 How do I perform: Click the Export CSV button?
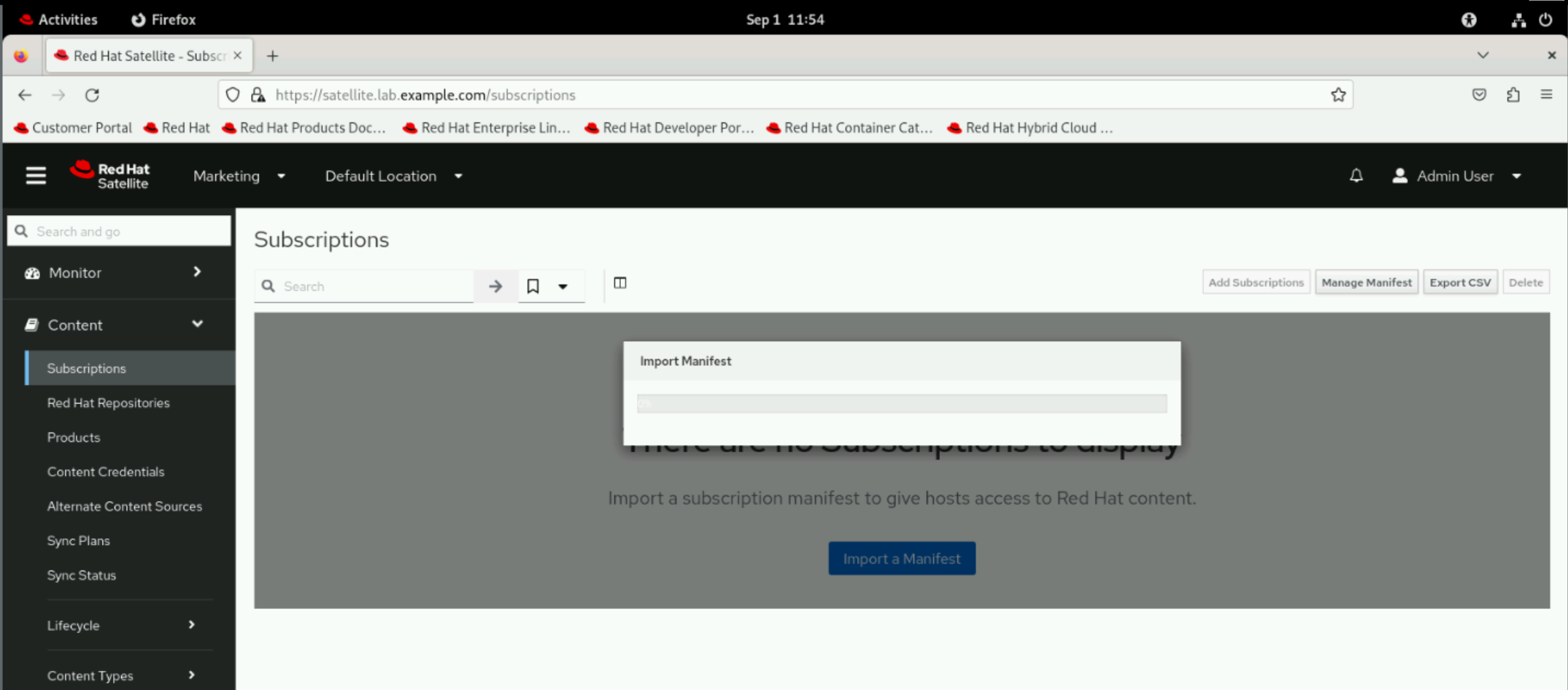[1460, 282]
